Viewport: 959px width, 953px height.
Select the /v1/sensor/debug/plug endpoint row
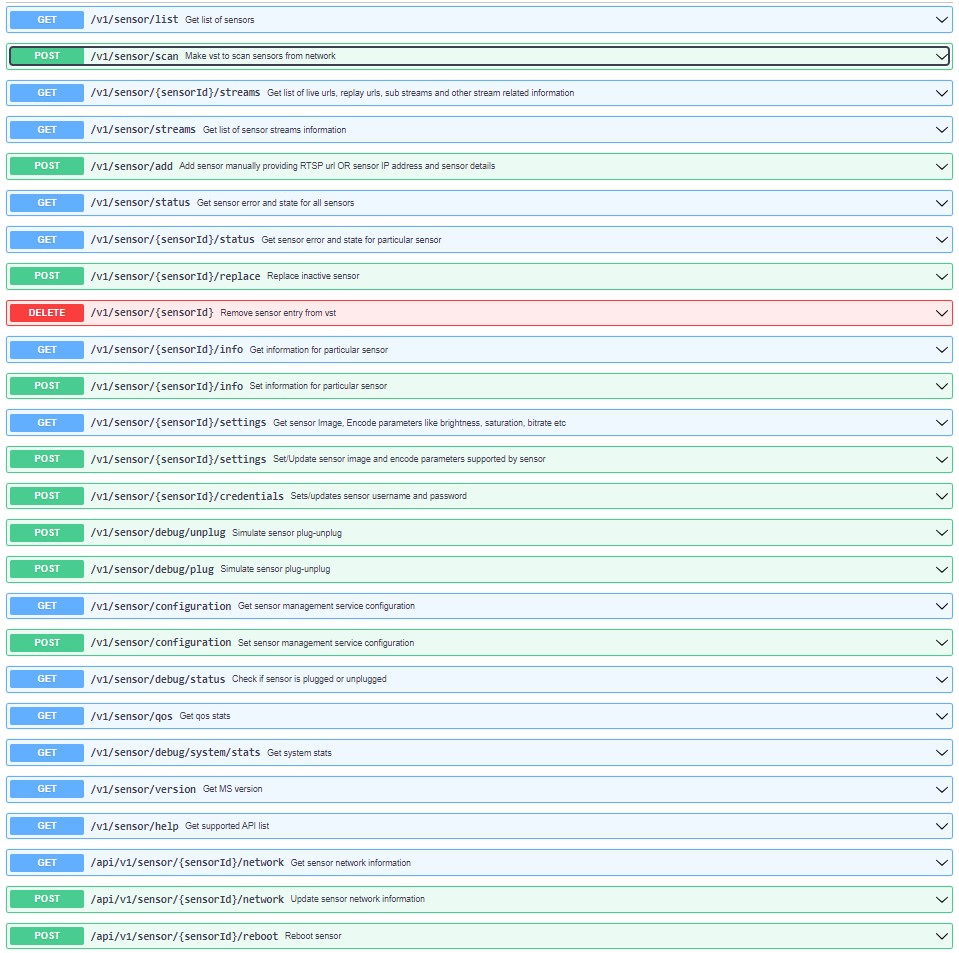click(480, 569)
